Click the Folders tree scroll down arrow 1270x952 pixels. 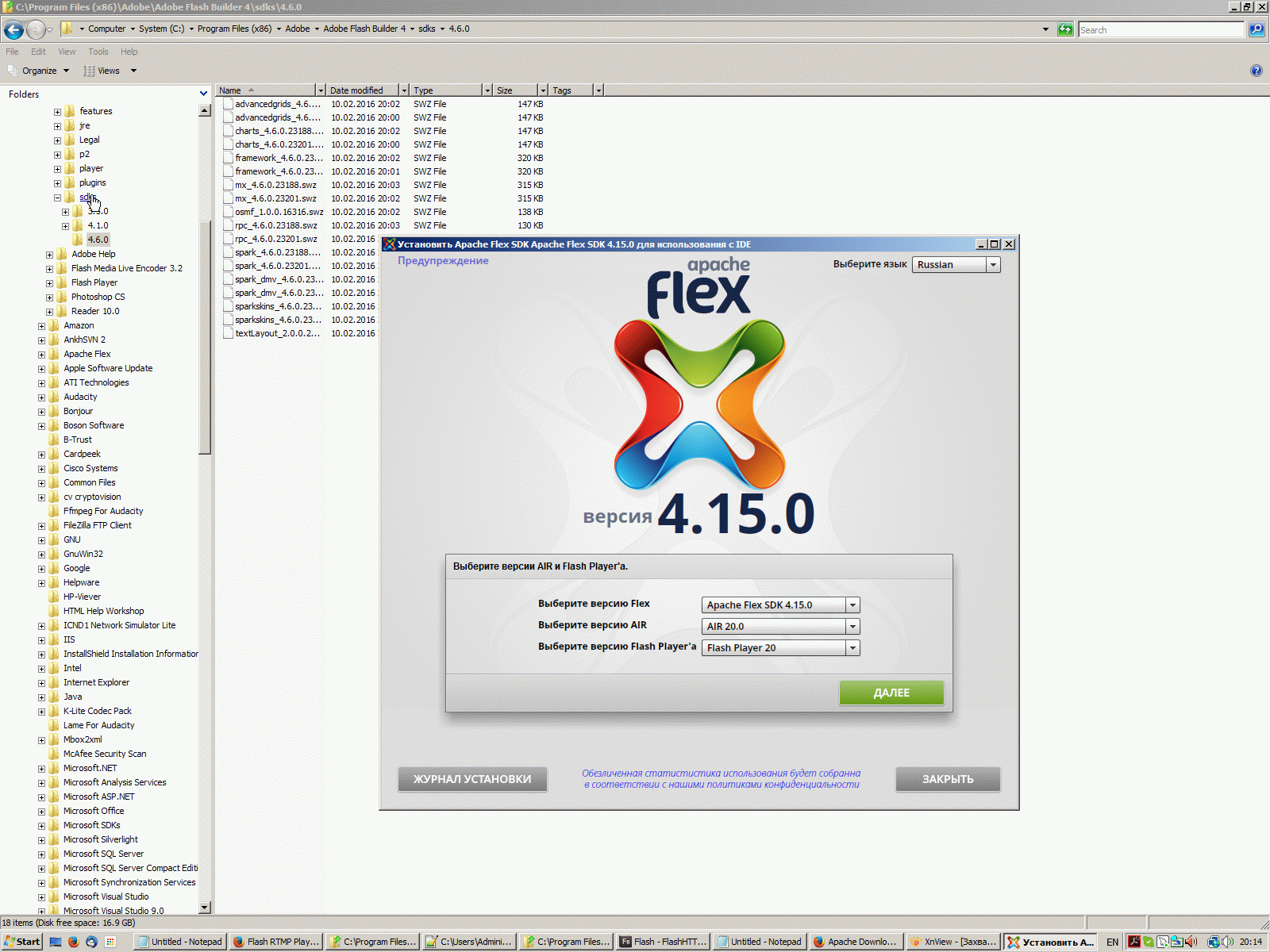(205, 907)
